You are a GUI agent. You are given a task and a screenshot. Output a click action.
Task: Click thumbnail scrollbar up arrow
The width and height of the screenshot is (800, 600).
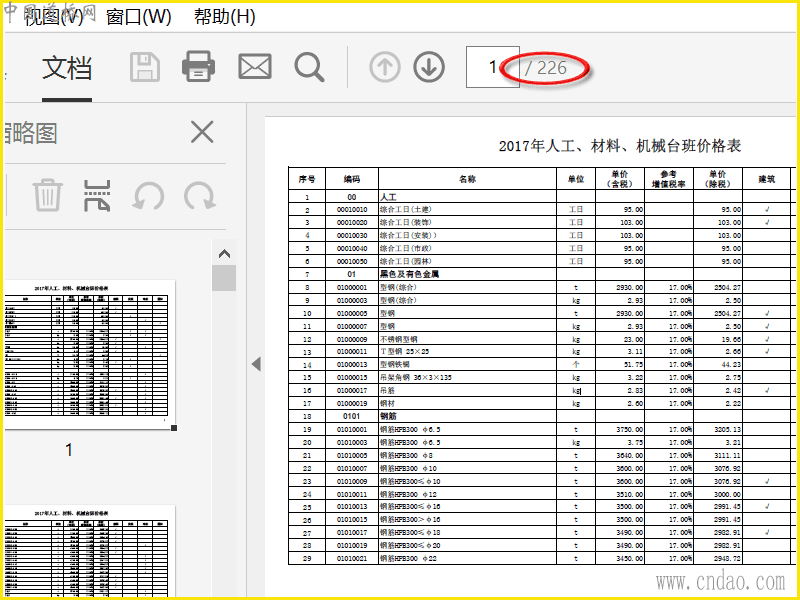coord(224,254)
